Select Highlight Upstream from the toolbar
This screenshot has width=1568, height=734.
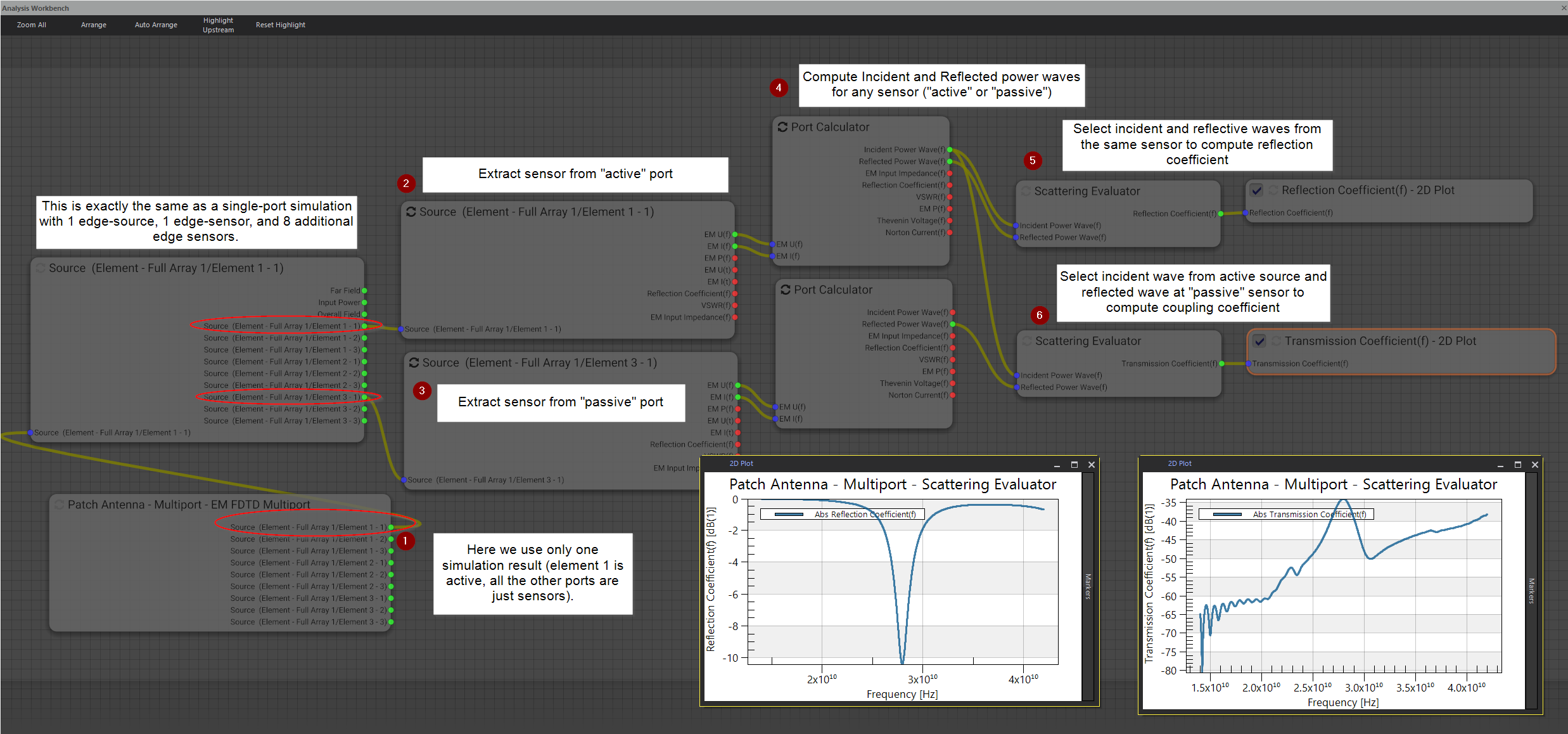217,25
